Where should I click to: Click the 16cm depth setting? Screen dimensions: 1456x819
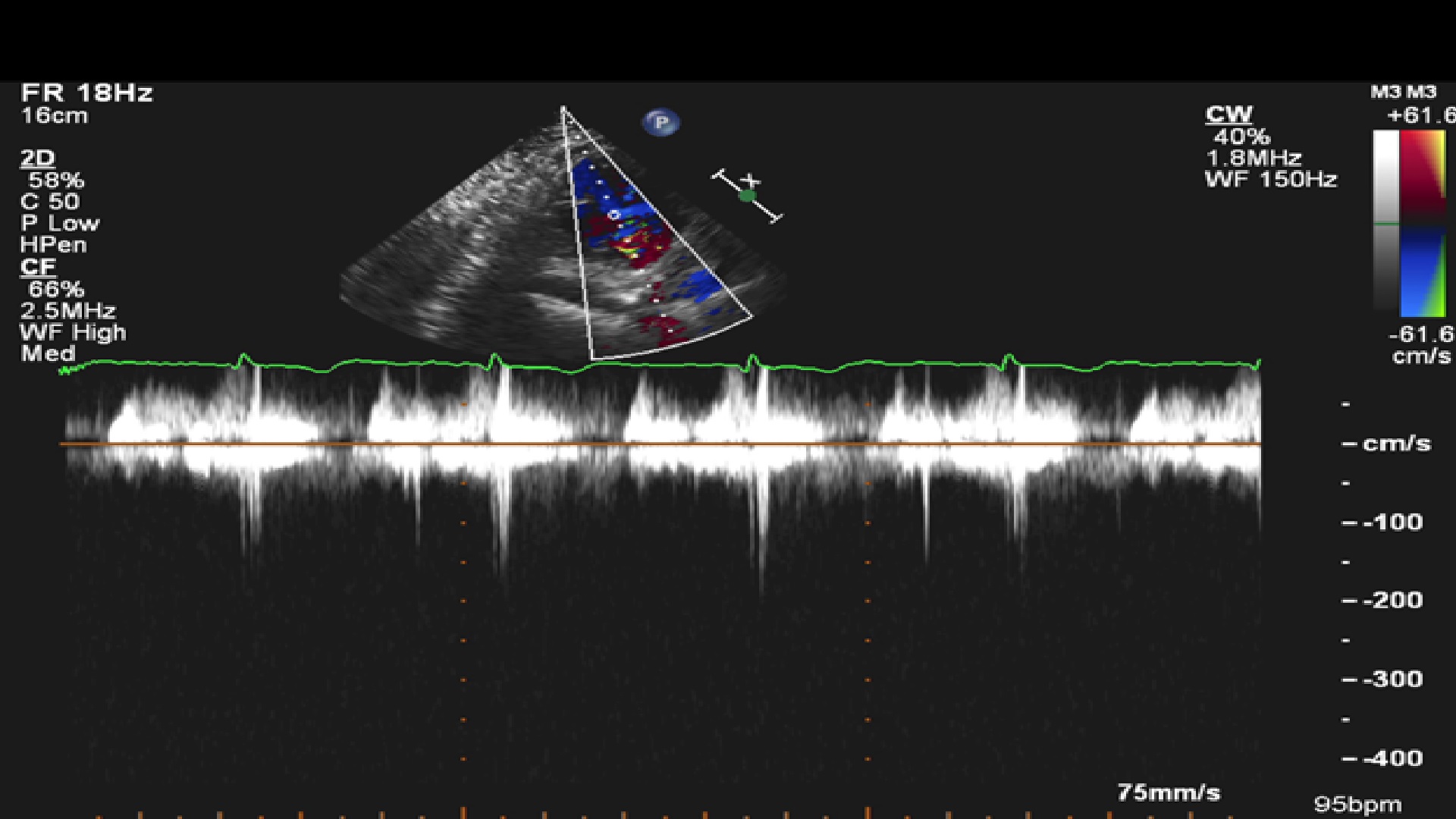(x=54, y=116)
